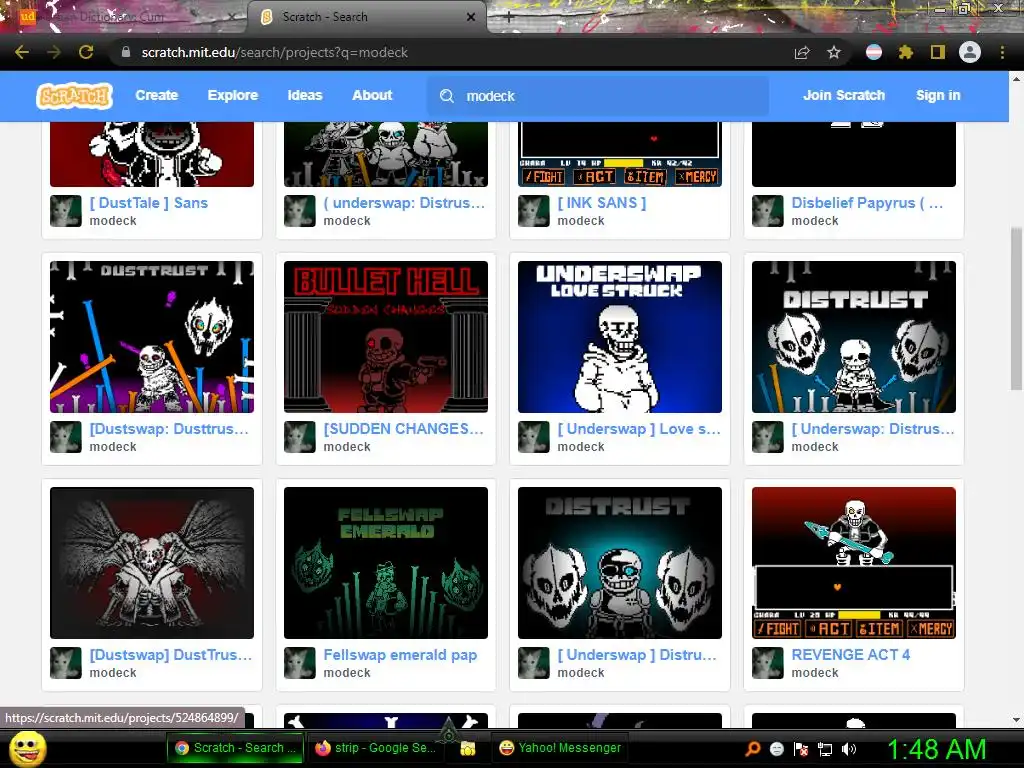Click the 1:48 AM taskbar clock
The width and height of the screenshot is (1024, 768).
(936, 749)
